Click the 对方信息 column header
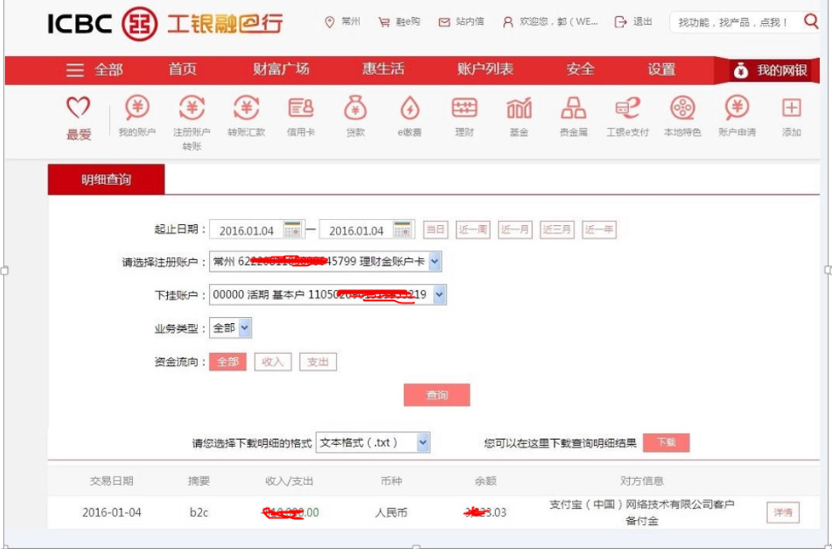This screenshot has width=832, height=549. (x=642, y=481)
